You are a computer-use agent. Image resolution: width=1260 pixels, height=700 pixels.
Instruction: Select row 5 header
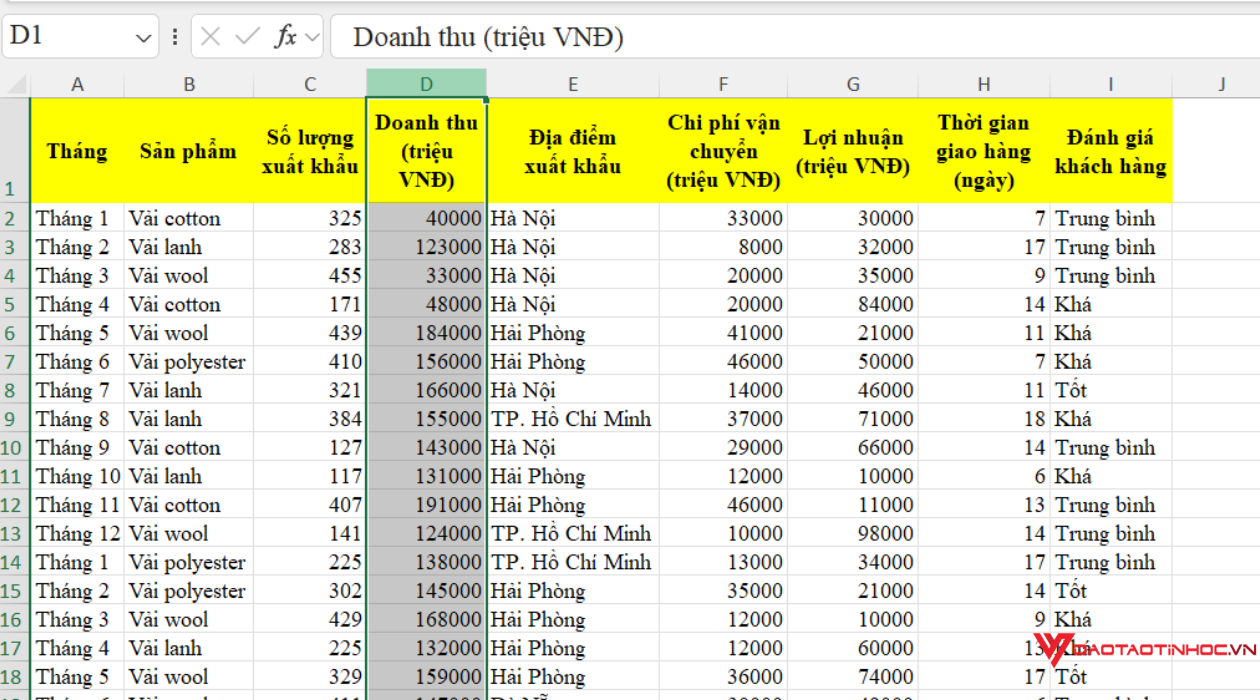[15, 304]
